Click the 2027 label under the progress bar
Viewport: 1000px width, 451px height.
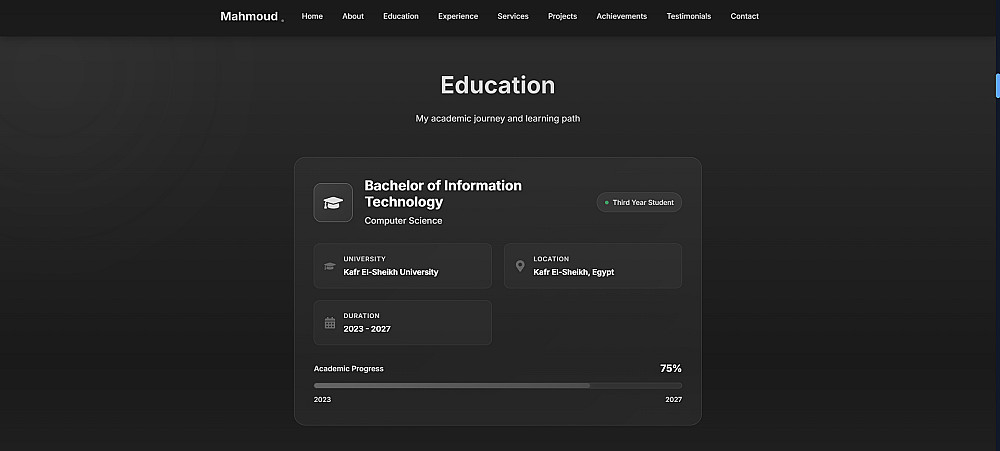pyautogui.click(x=673, y=400)
